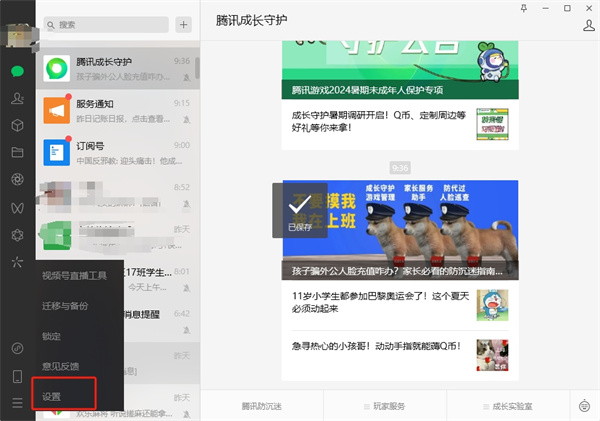Open the Contacts icon in sidebar

click(17, 98)
